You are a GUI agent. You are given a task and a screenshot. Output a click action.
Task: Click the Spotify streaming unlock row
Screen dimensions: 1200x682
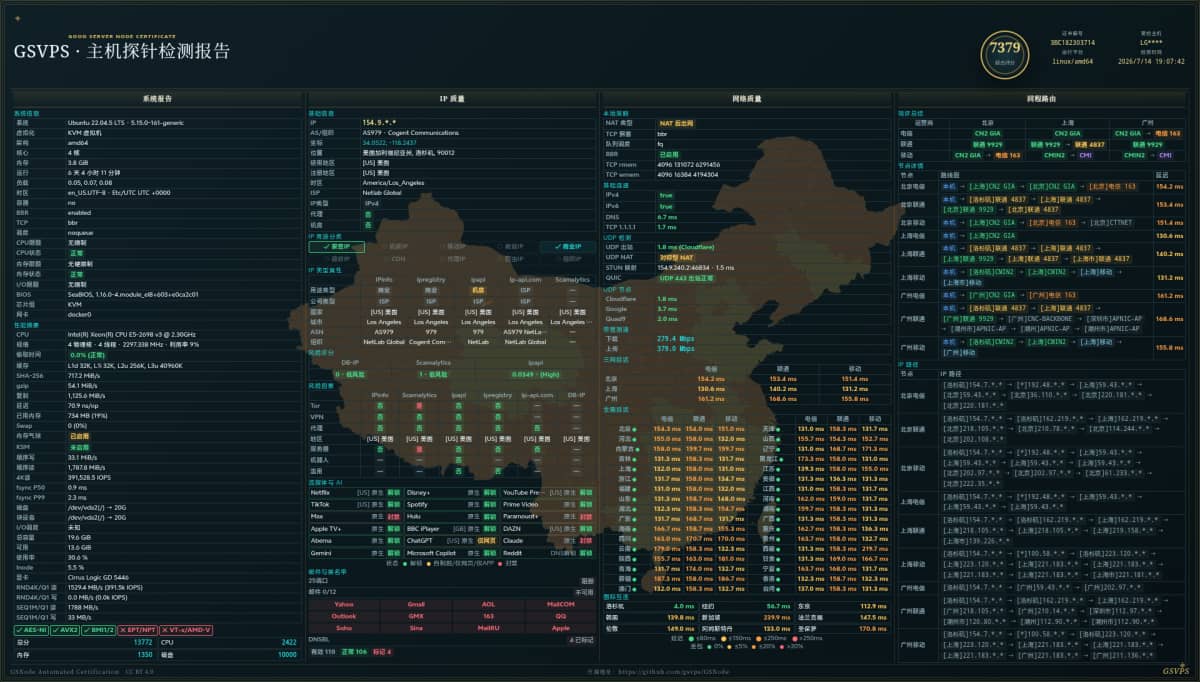[451, 504]
